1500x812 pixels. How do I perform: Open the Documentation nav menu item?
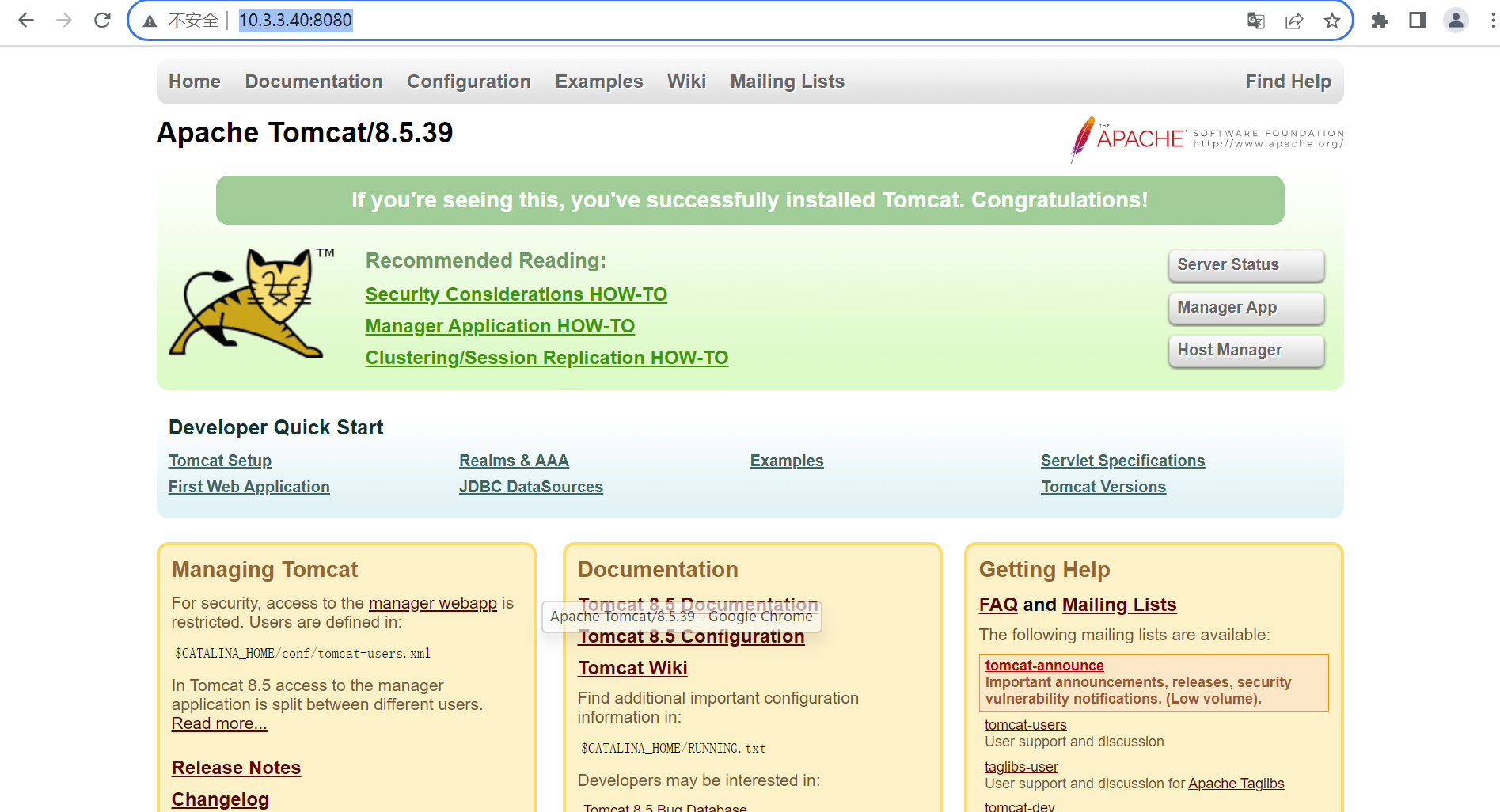[x=313, y=82]
